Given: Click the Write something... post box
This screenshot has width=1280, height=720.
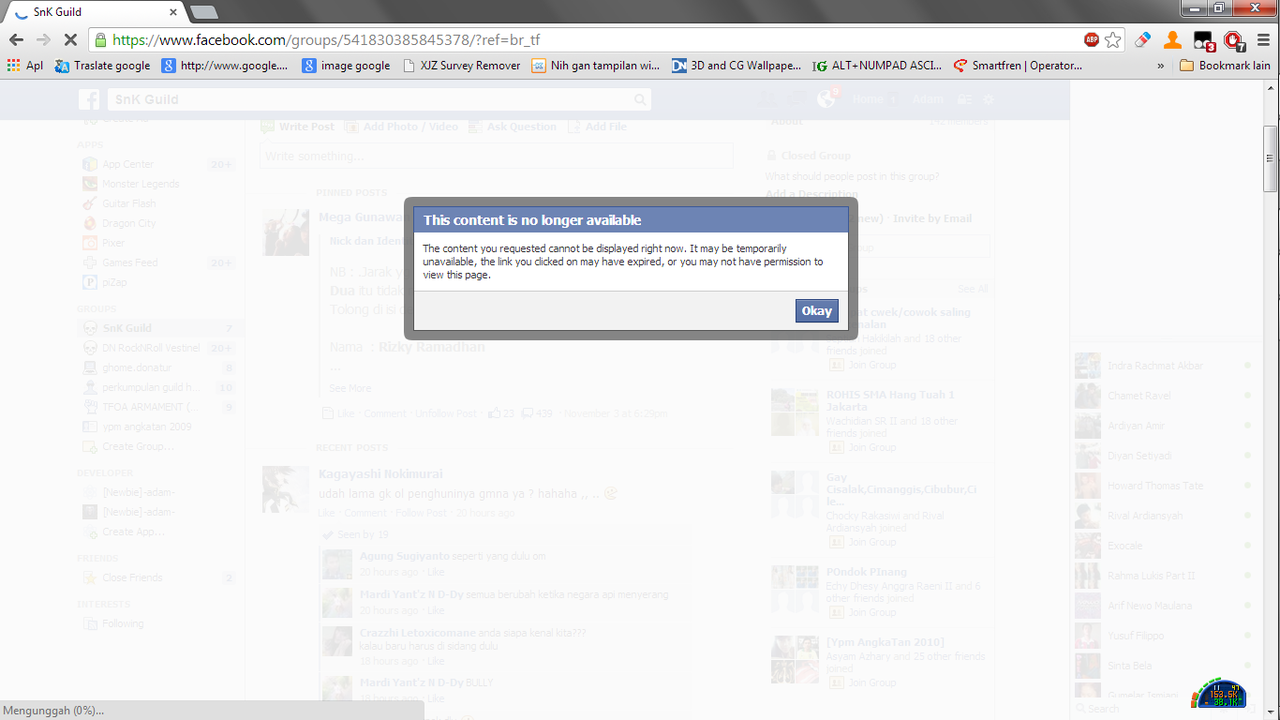Looking at the screenshot, I should [x=496, y=156].
